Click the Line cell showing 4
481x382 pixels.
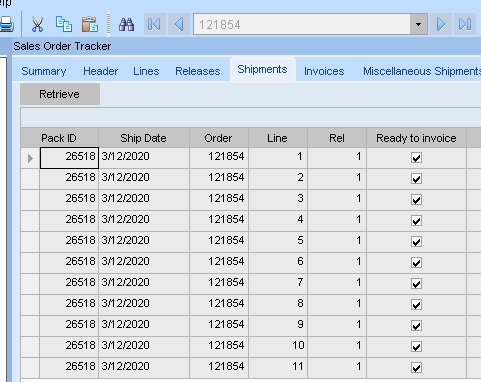[x=278, y=221]
